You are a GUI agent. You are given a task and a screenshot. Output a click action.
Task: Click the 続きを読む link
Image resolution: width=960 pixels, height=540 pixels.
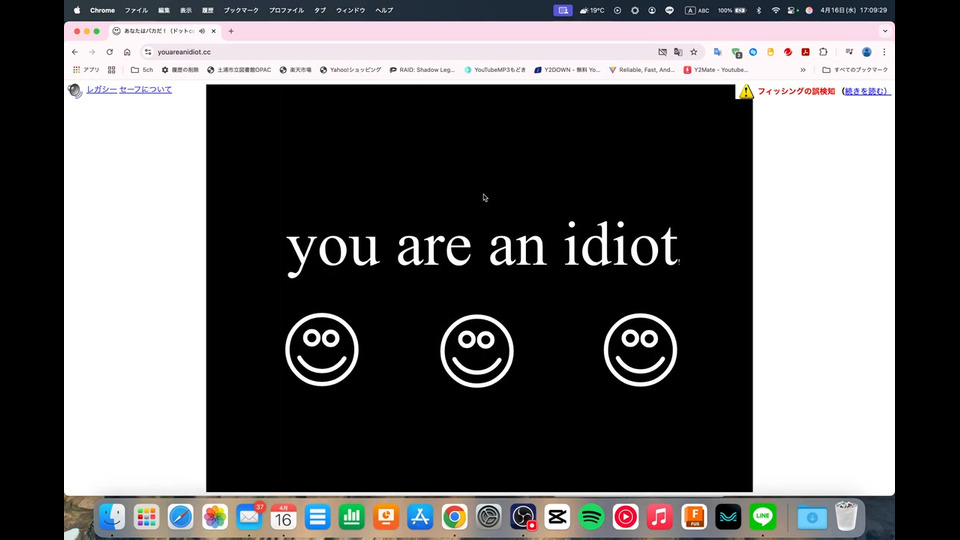pos(865,91)
